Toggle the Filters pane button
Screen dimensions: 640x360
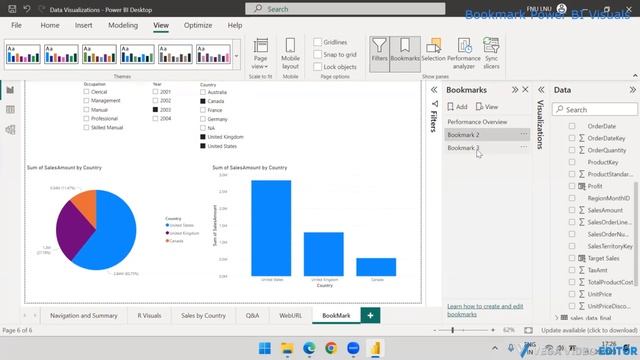379,54
